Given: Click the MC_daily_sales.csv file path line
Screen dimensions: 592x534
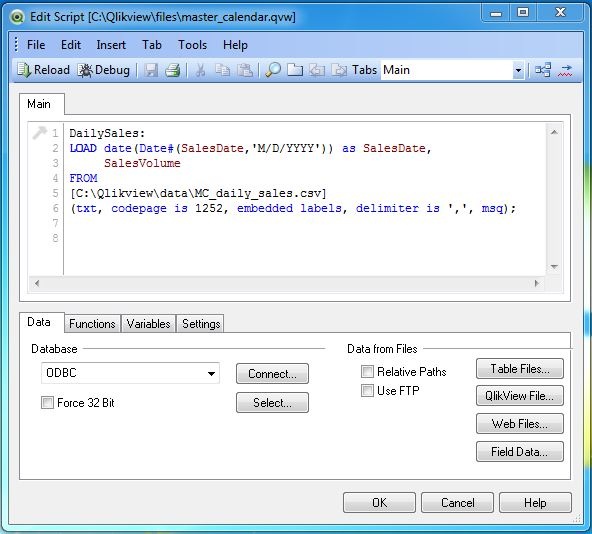Looking at the screenshot, I should coord(198,193).
